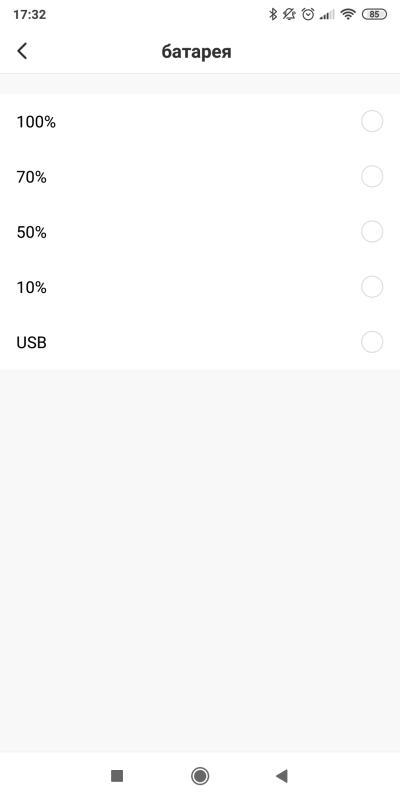The width and height of the screenshot is (400, 800).
Task: Tap the 70% list label
Action: (32, 177)
